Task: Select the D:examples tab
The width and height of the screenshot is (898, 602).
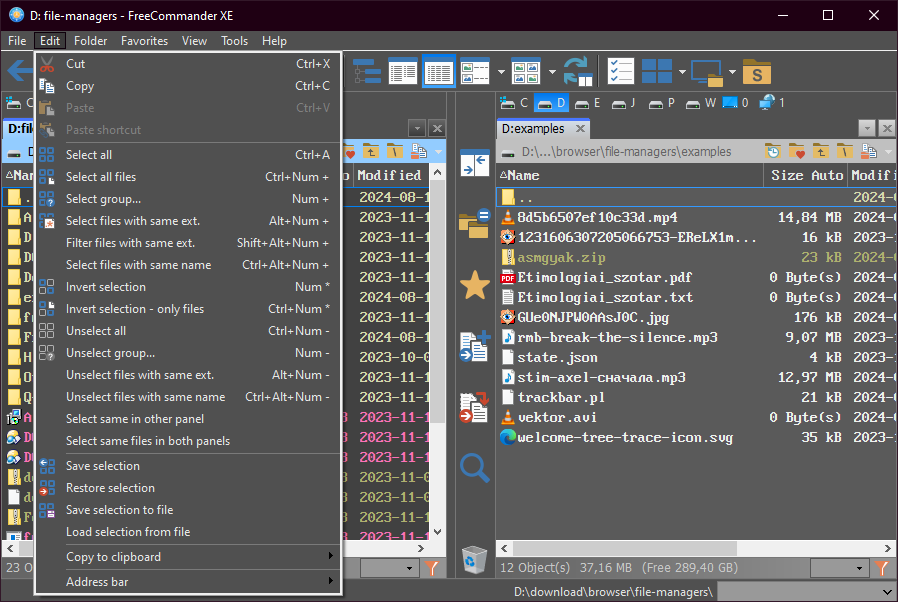Action: pos(533,128)
